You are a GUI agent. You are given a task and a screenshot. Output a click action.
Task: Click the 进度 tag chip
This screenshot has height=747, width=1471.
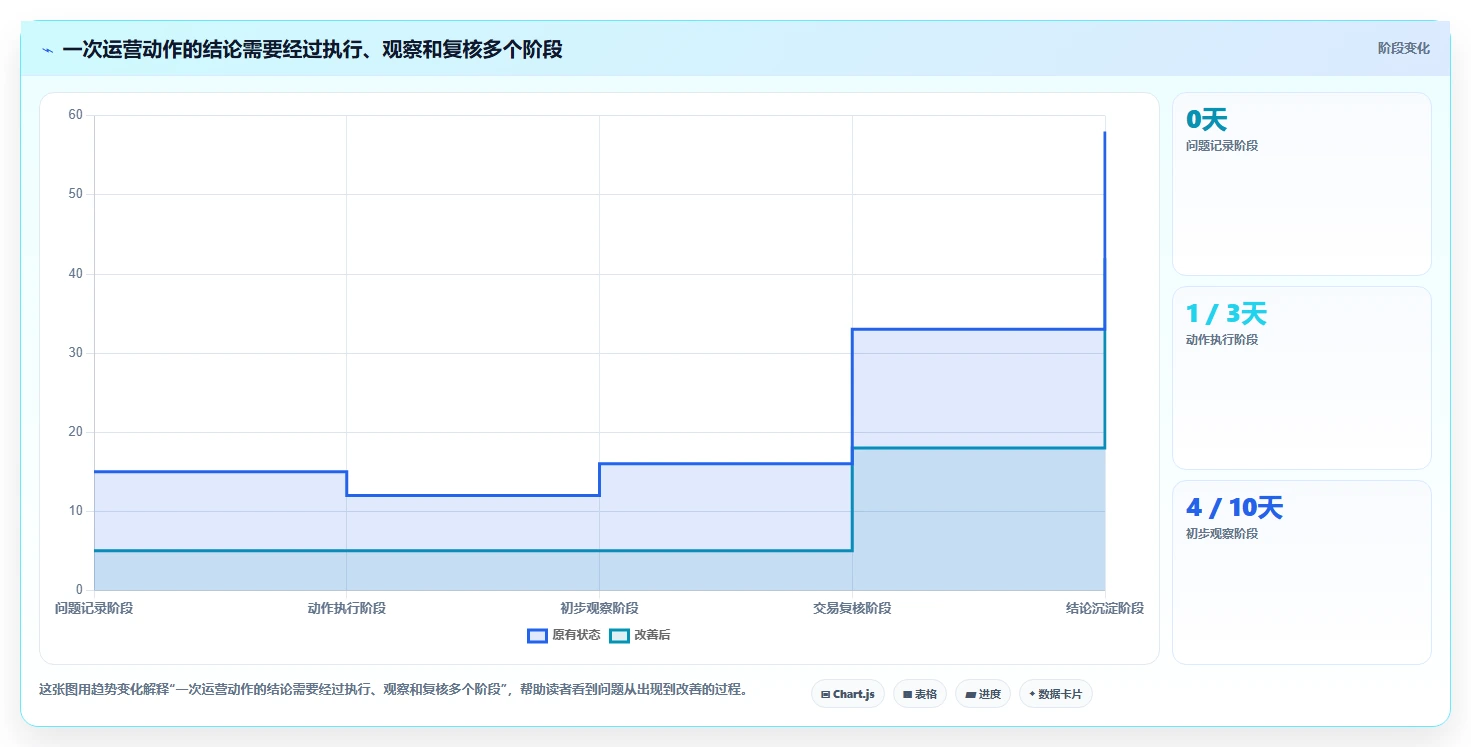983,694
